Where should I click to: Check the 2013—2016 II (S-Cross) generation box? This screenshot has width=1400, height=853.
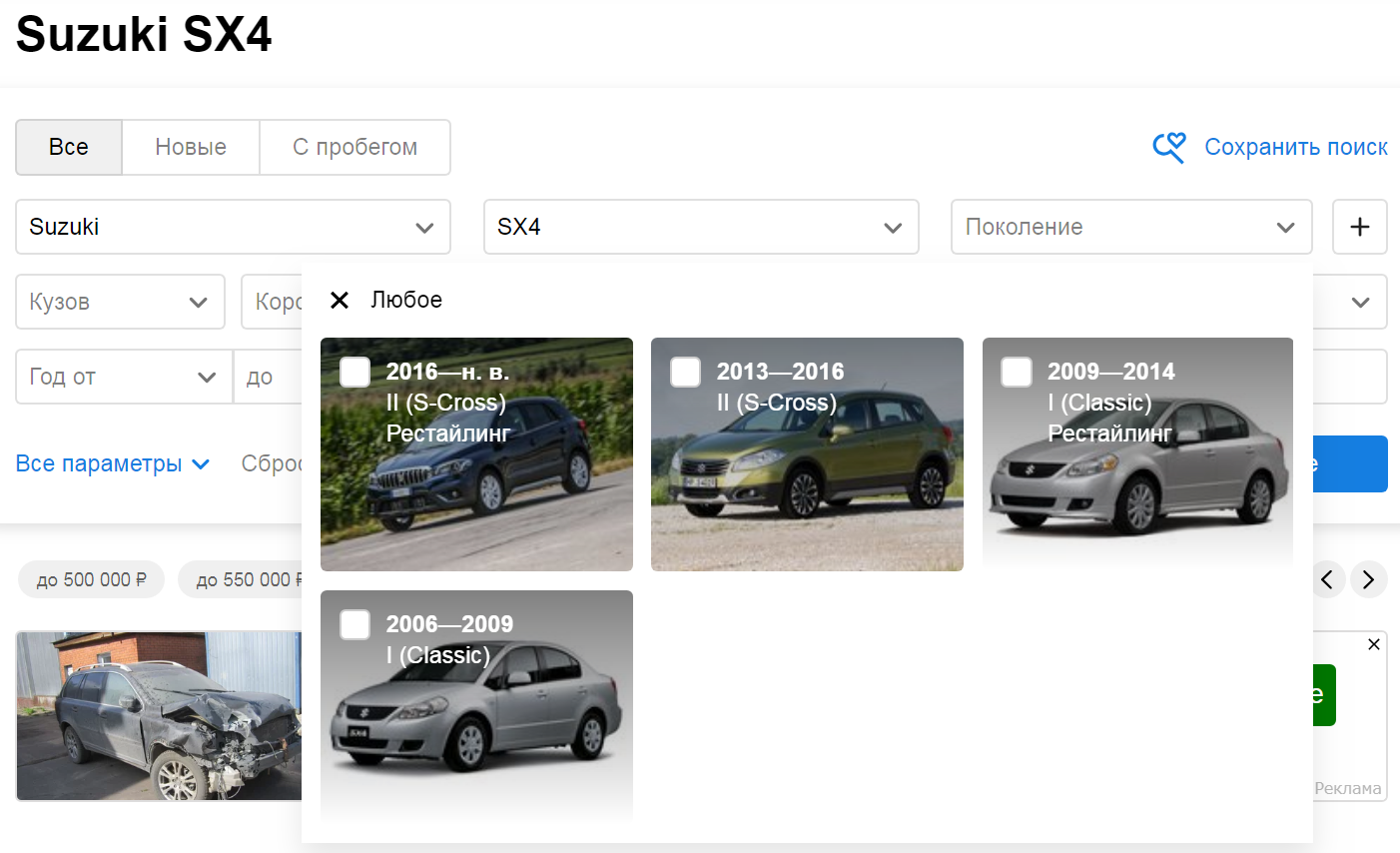685,372
